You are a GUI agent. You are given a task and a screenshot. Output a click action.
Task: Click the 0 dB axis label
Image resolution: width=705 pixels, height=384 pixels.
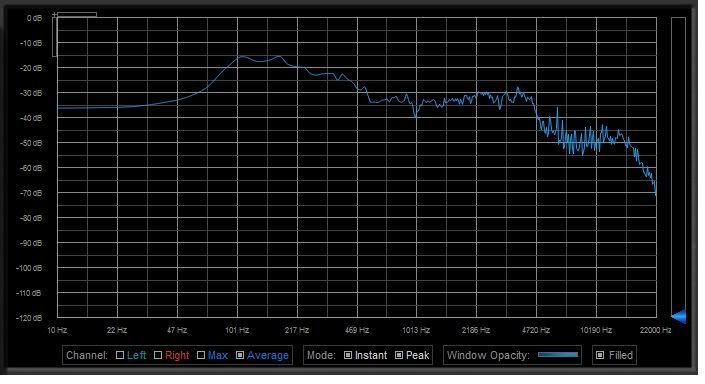[34, 18]
